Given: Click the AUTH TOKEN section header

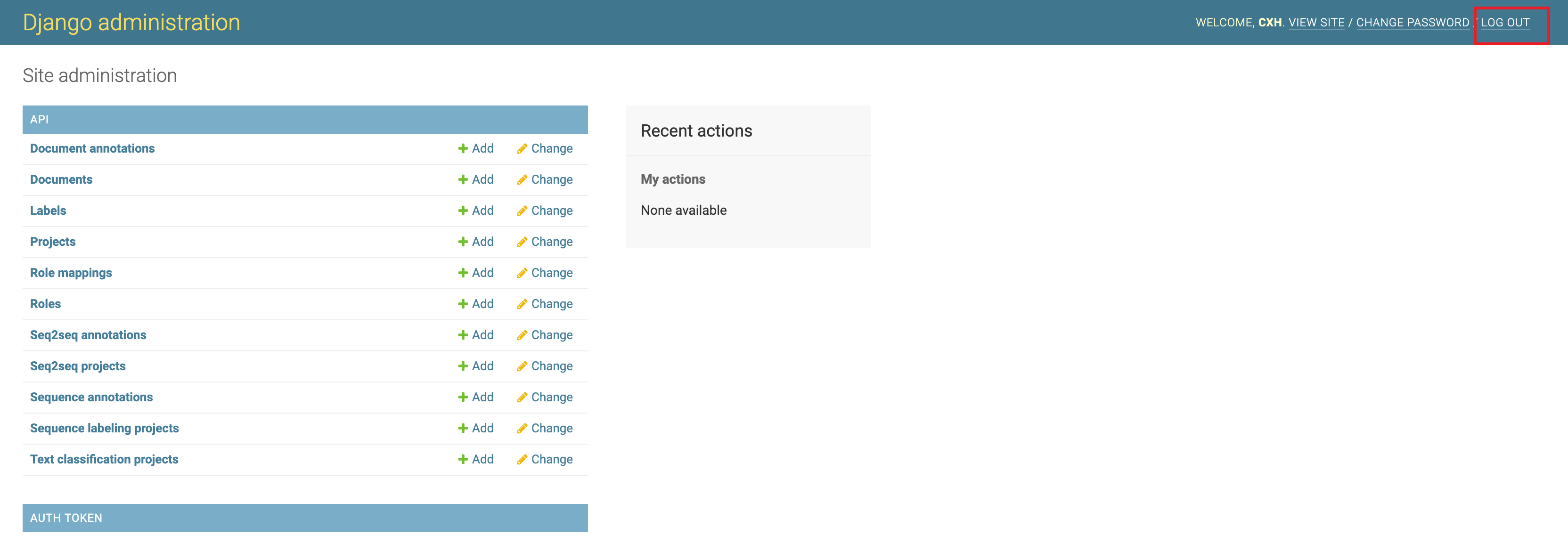Looking at the screenshot, I should (66, 518).
